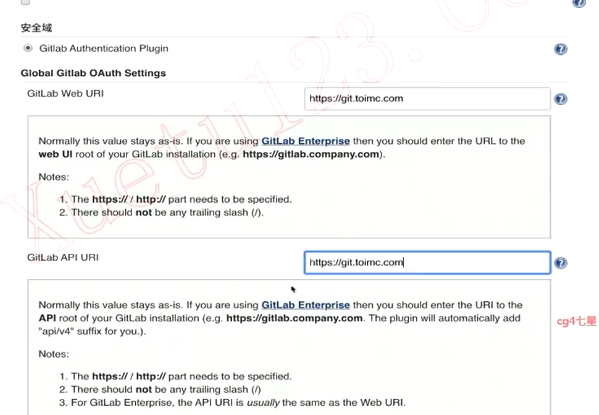Viewport: 599px width, 415px height.
Task: Open GitLab Enterprise link in API URI help
Action: [305, 305]
